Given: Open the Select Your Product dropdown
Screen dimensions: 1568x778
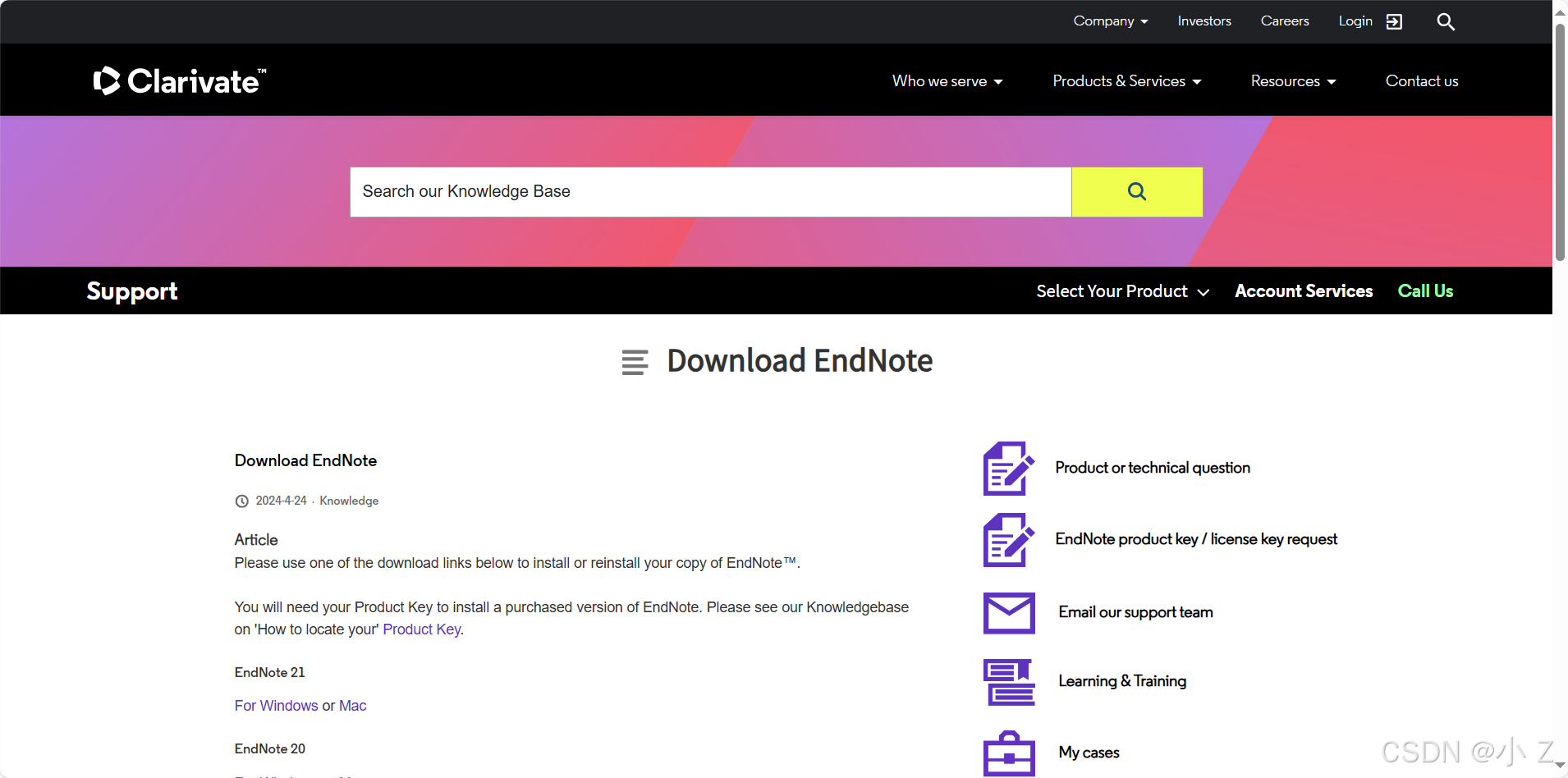Looking at the screenshot, I should [x=1122, y=291].
